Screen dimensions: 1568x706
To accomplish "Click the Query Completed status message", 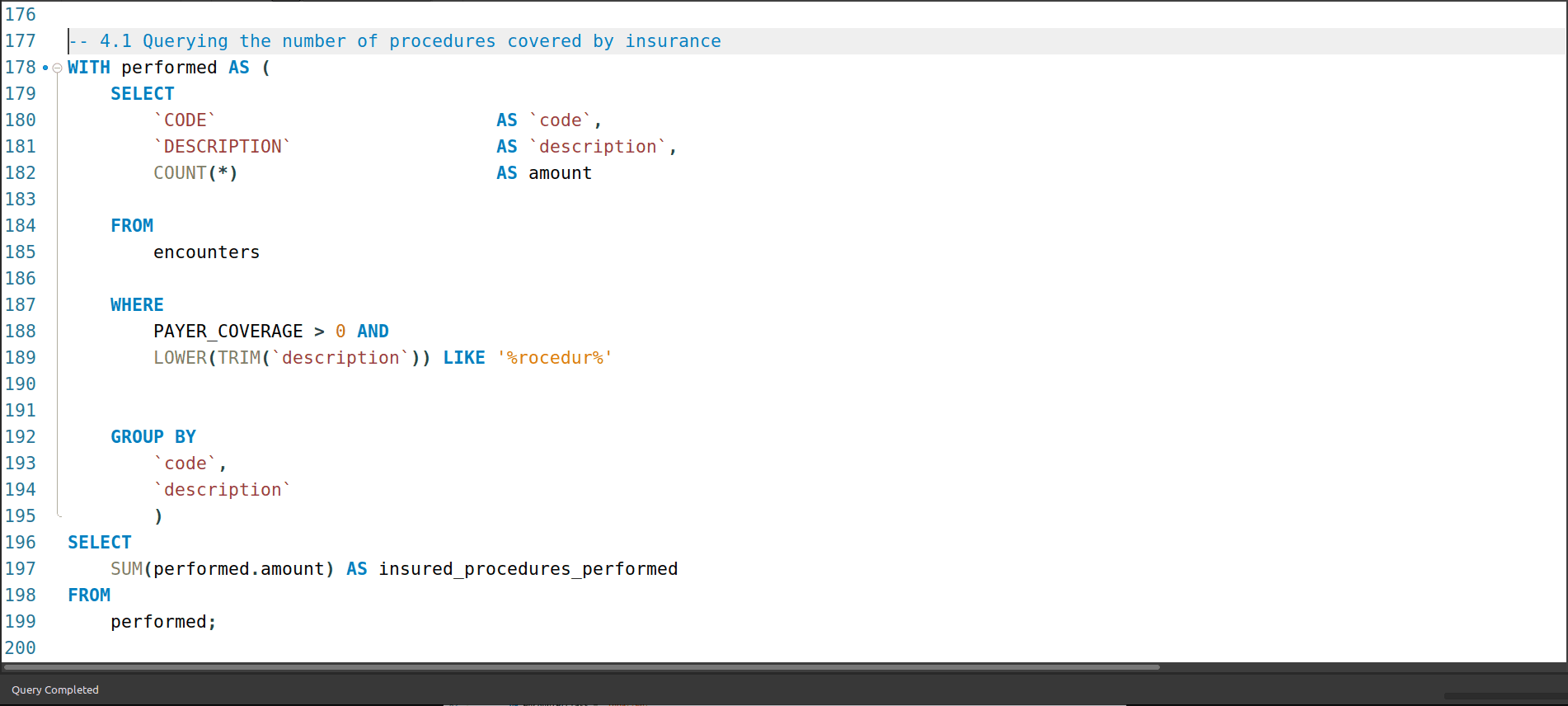I will click(55, 690).
